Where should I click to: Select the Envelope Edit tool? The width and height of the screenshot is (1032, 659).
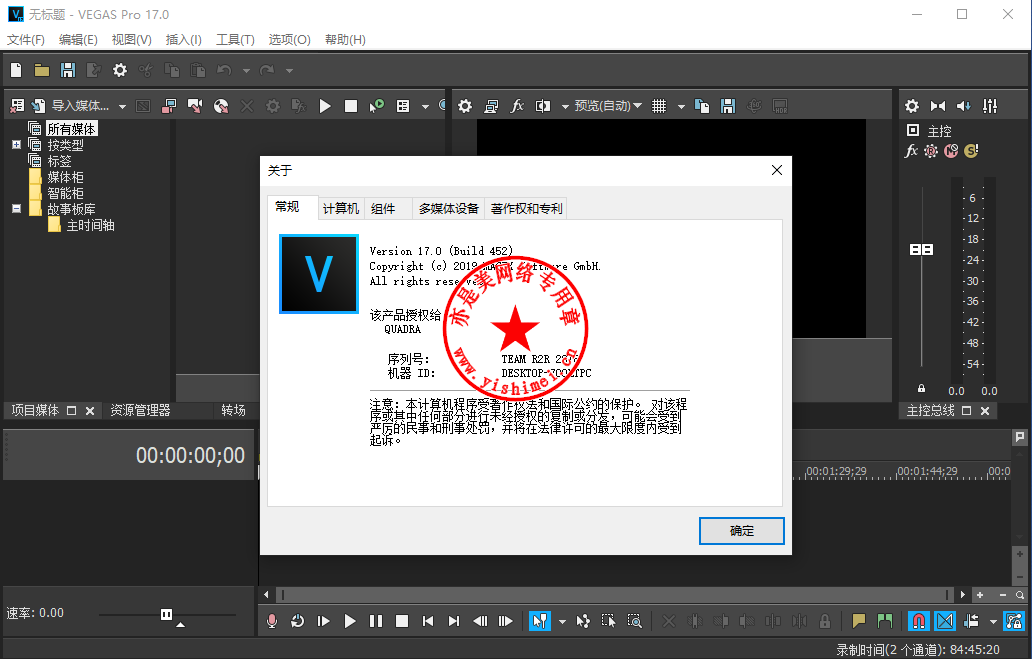tap(583, 621)
